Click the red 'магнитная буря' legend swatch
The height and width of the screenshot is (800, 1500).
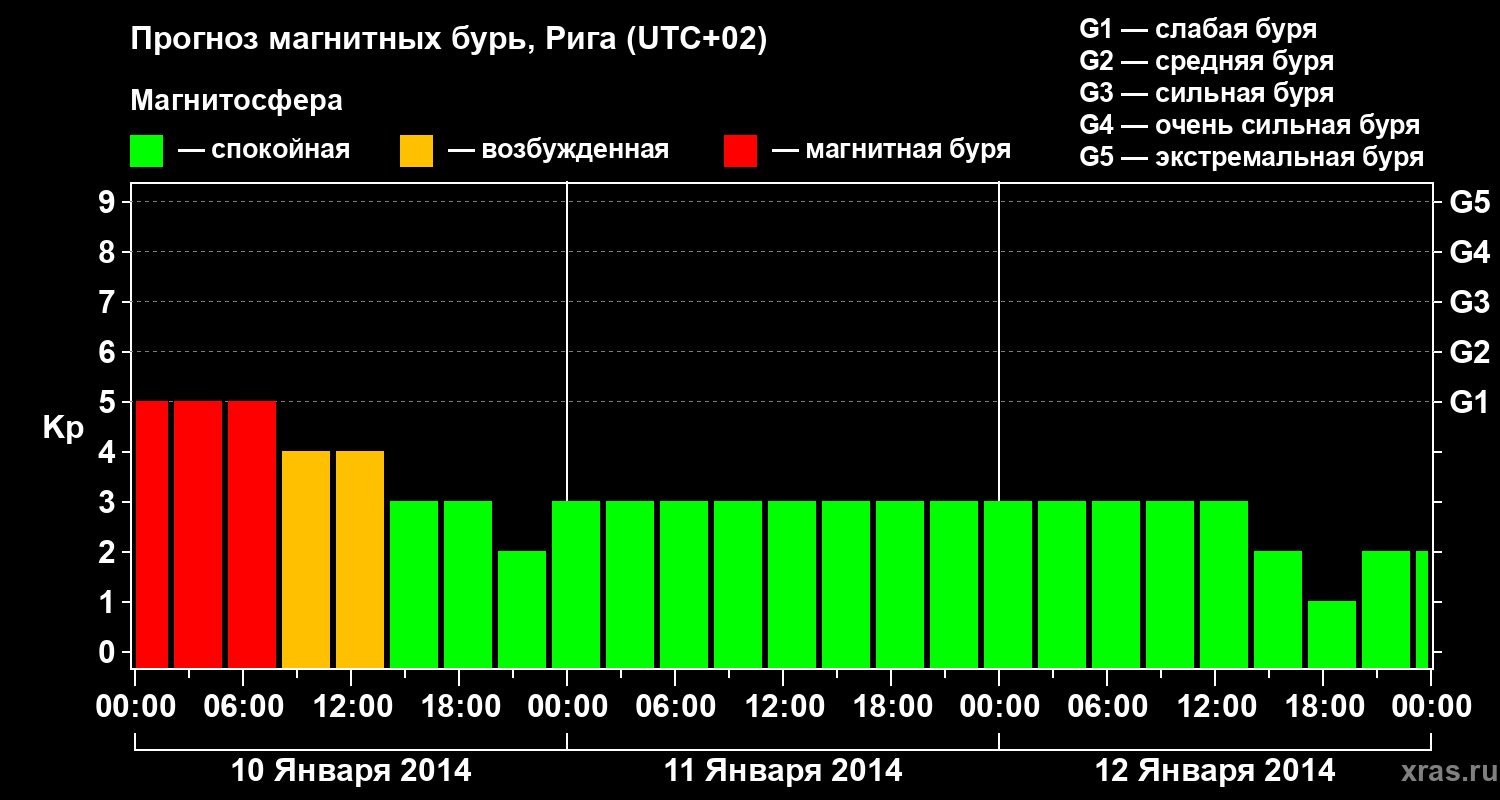(740, 151)
